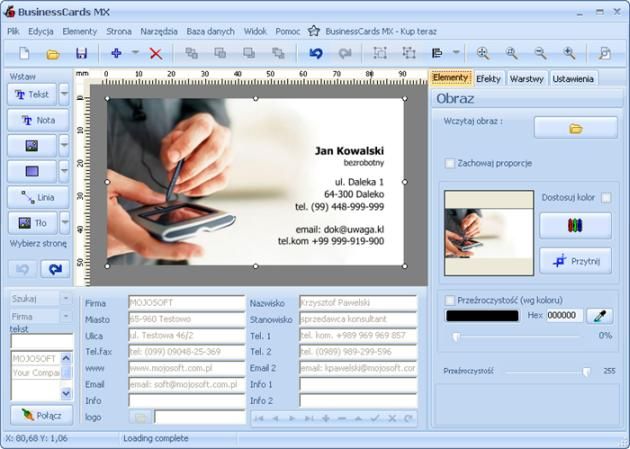This screenshot has width=630, height=449.
Task: Click the black transparency color swatch
Action: click(x=482, y=315)
